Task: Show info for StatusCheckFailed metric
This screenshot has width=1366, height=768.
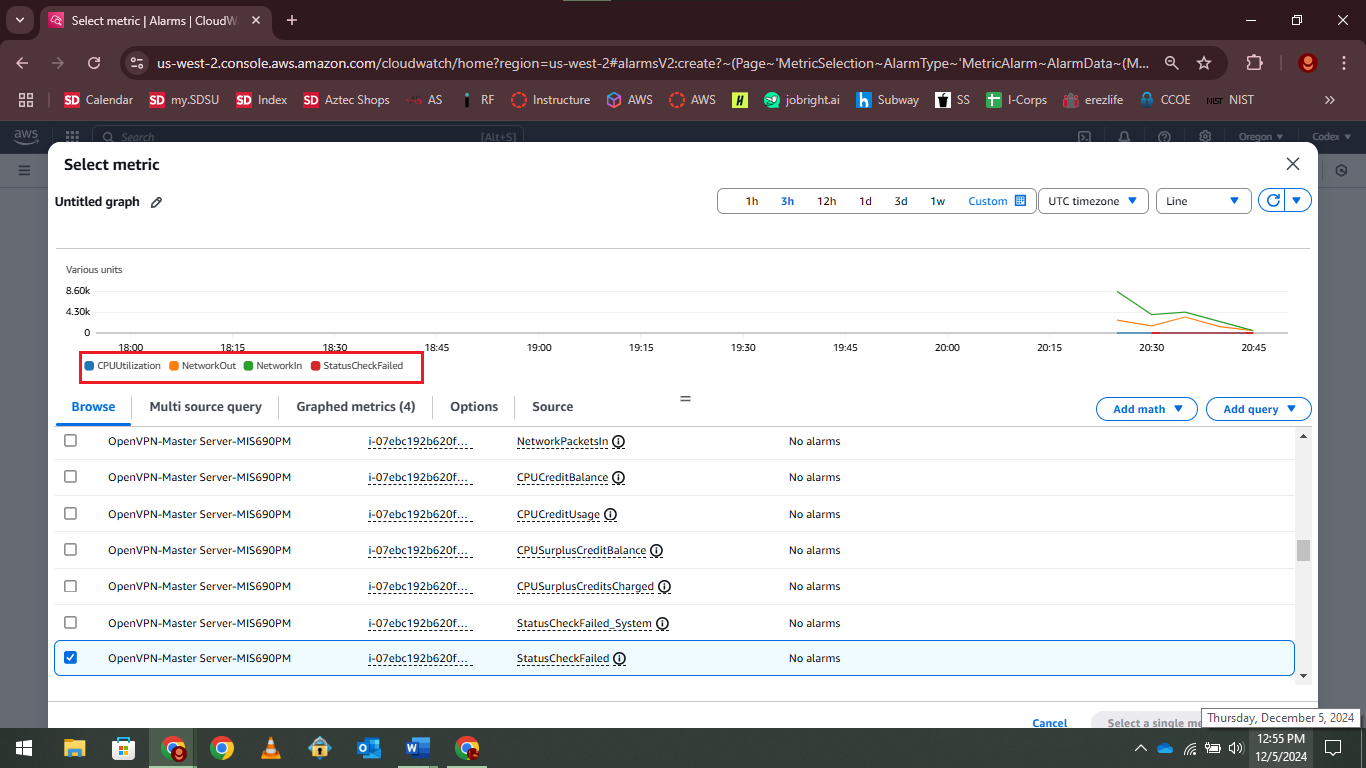Action: point(619,659)
